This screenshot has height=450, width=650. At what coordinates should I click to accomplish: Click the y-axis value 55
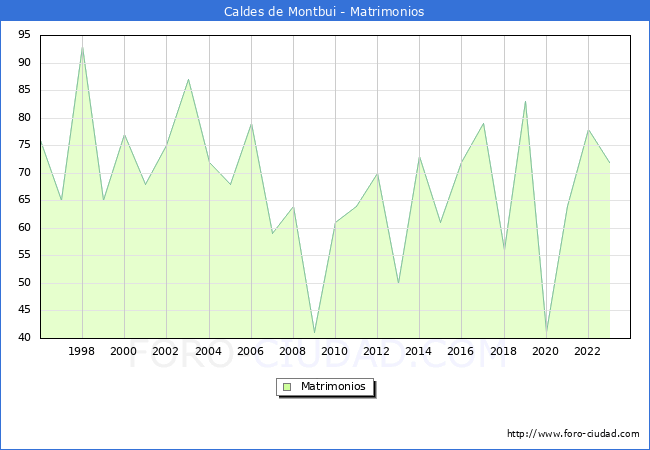[x=24, y=255]
